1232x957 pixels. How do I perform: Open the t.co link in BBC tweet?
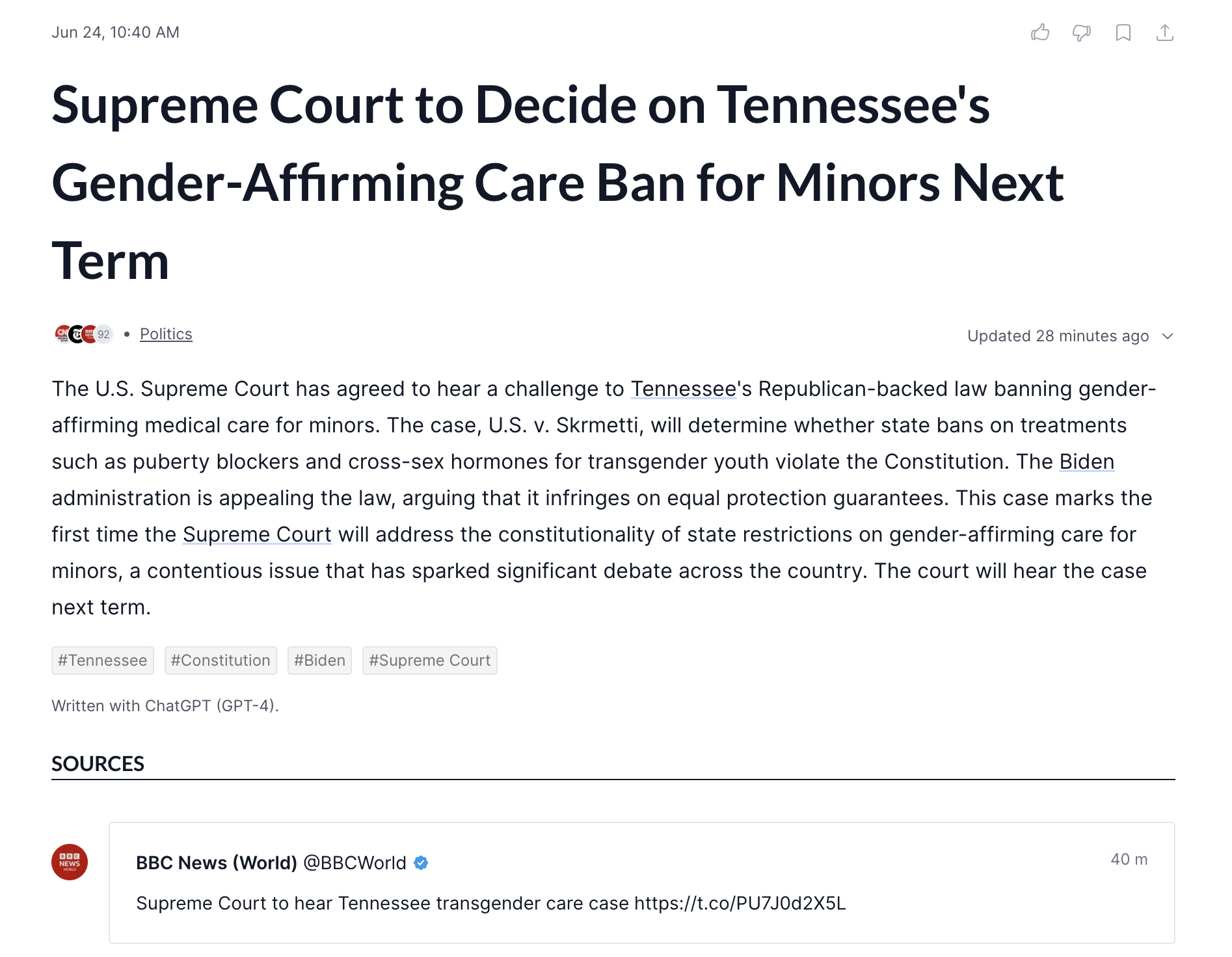[740, 903]
